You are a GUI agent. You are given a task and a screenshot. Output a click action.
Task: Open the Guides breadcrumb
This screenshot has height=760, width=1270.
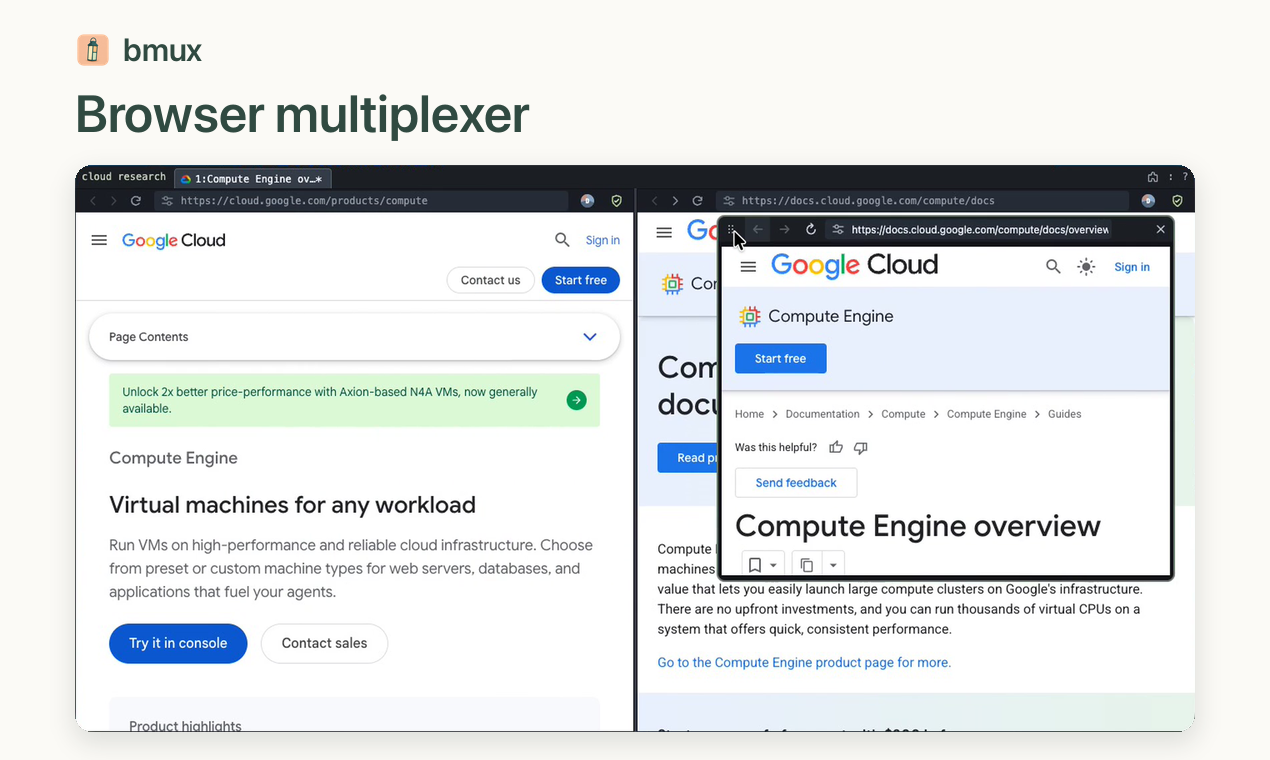point(1064,414)
